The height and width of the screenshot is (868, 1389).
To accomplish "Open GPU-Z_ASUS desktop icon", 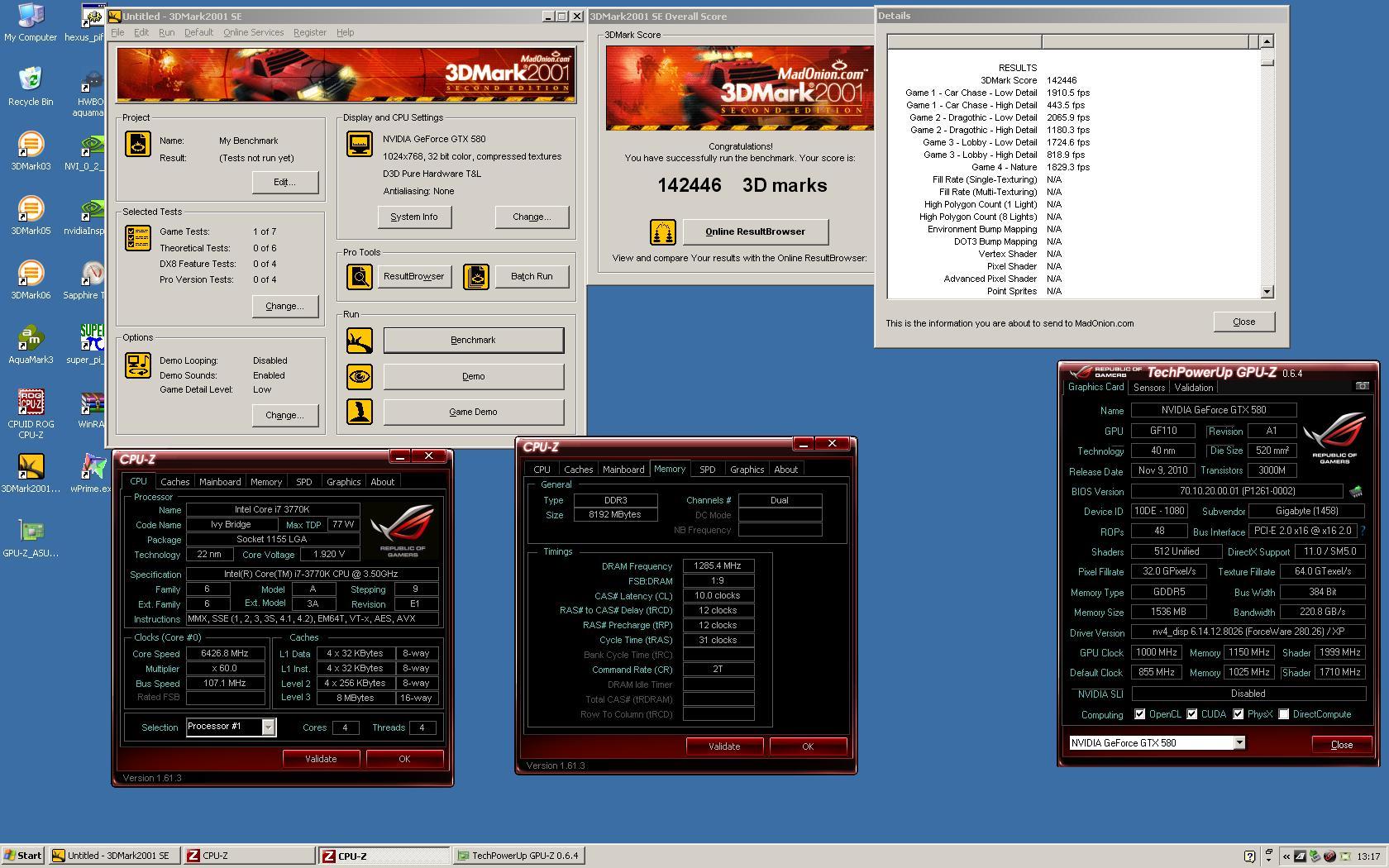I will pyautogui.click(x=30, y=538).
